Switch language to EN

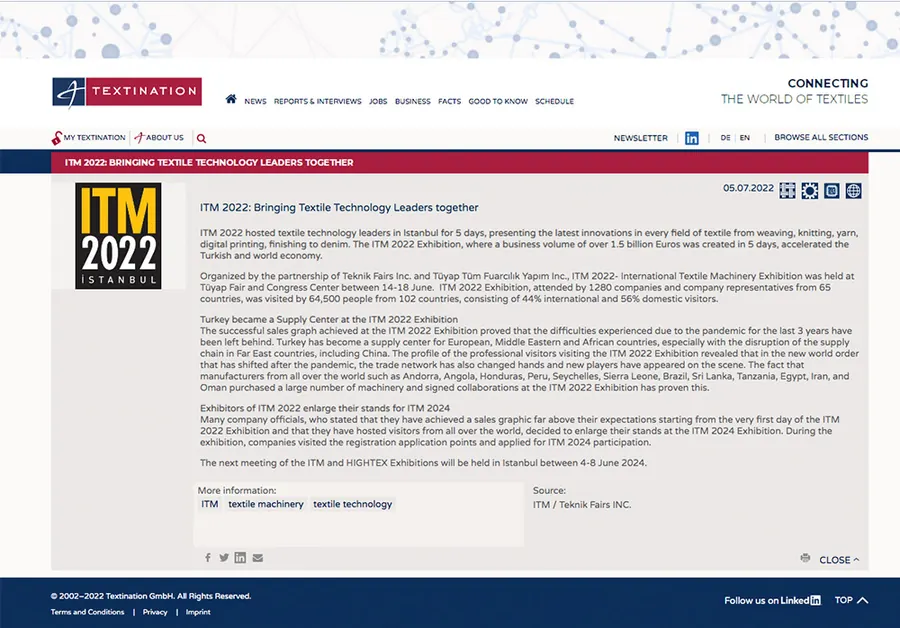click(744, 138)
